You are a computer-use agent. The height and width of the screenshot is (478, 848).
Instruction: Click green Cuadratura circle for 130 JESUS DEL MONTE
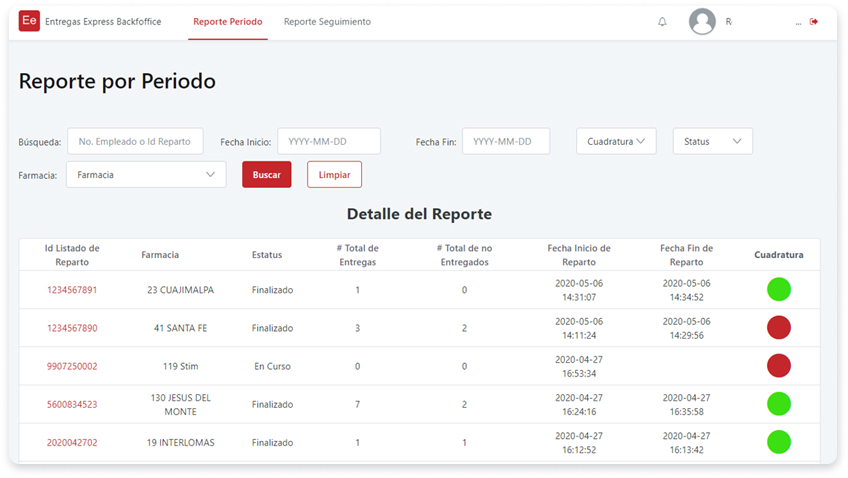click(x=779, y=403)
